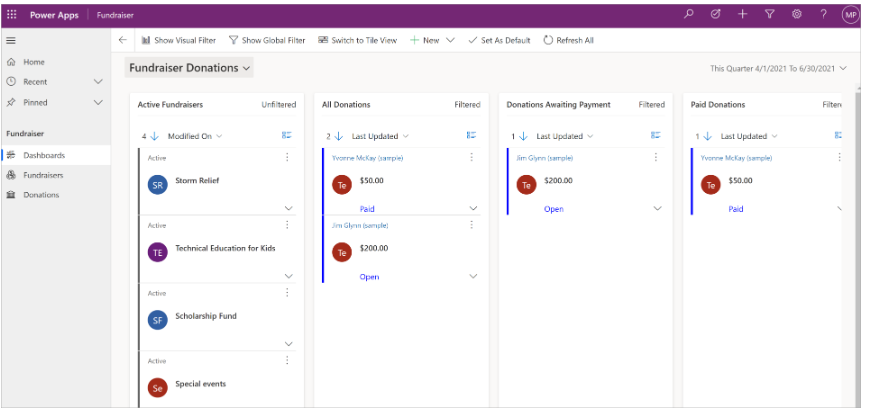Click the SR avatar on Storm Relief
Viewport: 871px width, 417px height.
pos(158,185)
